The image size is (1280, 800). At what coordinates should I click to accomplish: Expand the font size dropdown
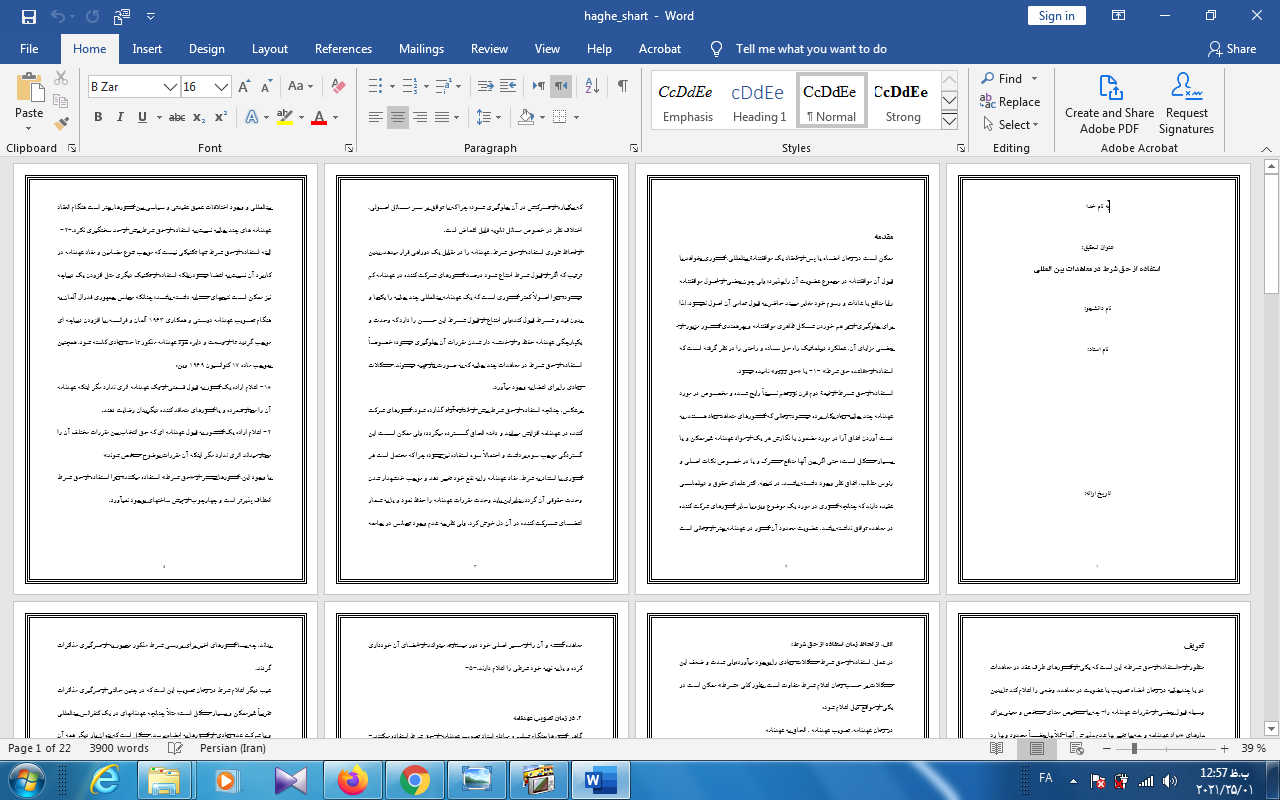point(221,87)
